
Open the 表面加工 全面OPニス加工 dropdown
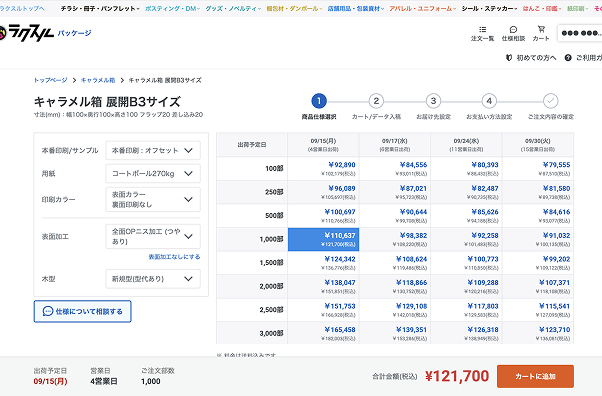tap(153, 236)
